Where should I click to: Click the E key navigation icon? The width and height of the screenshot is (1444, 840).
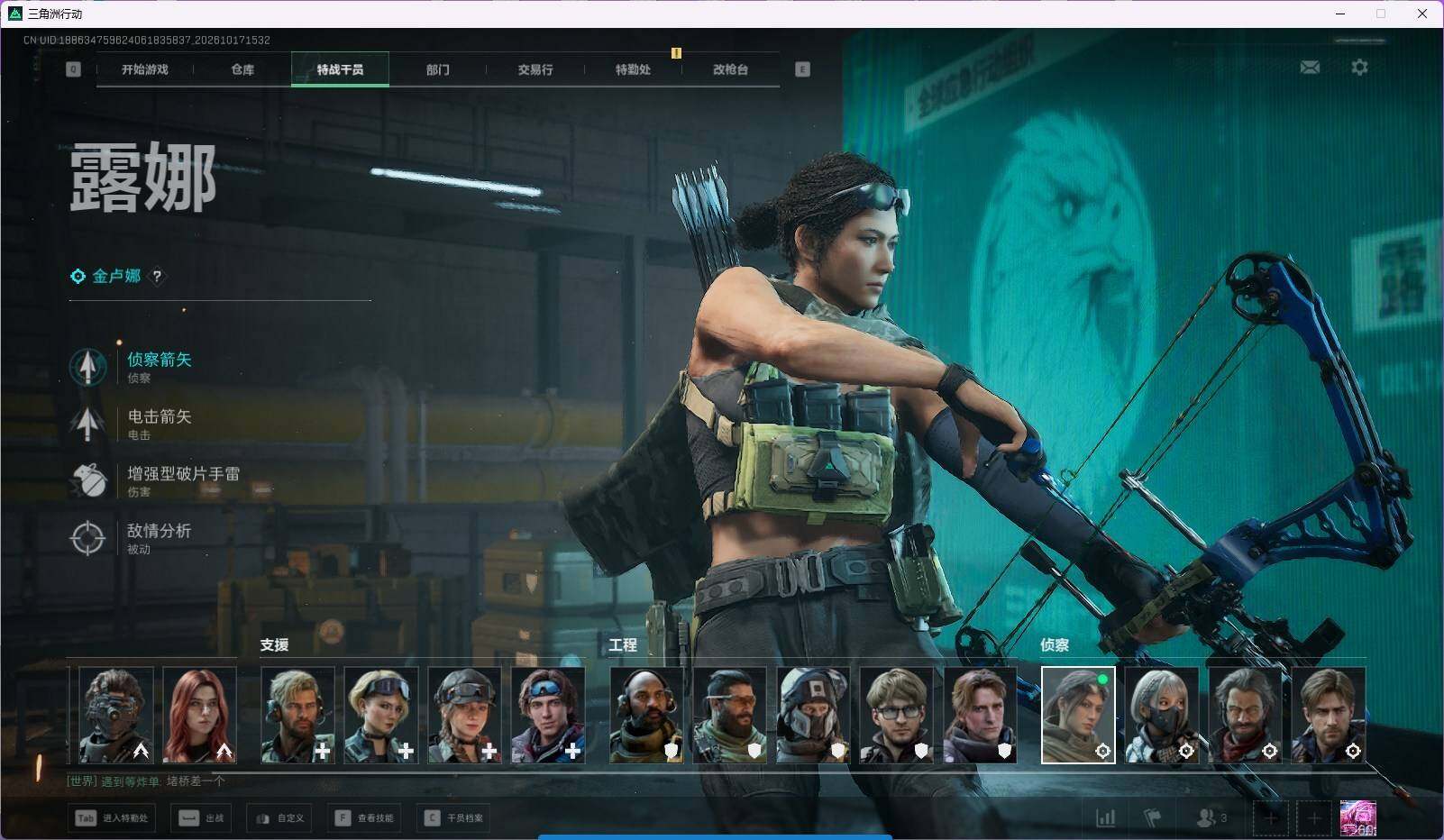coord(802,69)
